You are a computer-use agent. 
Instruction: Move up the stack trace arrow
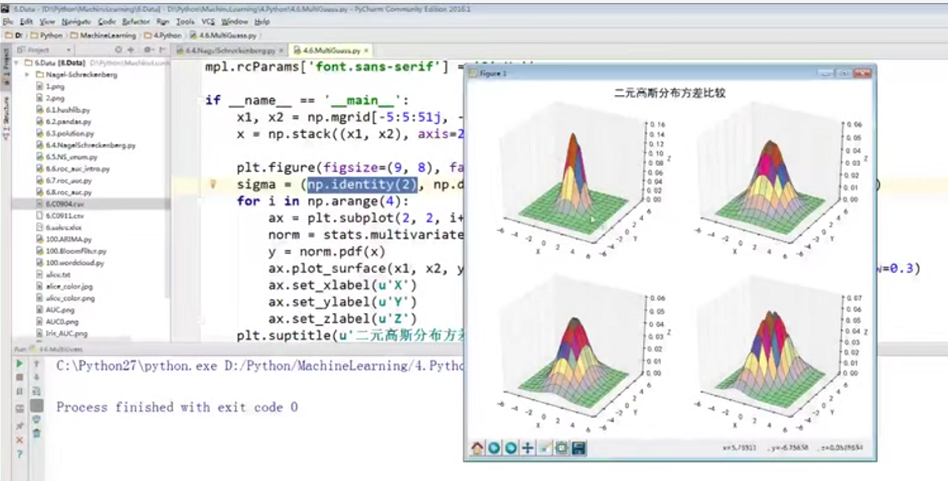(37, 364)
